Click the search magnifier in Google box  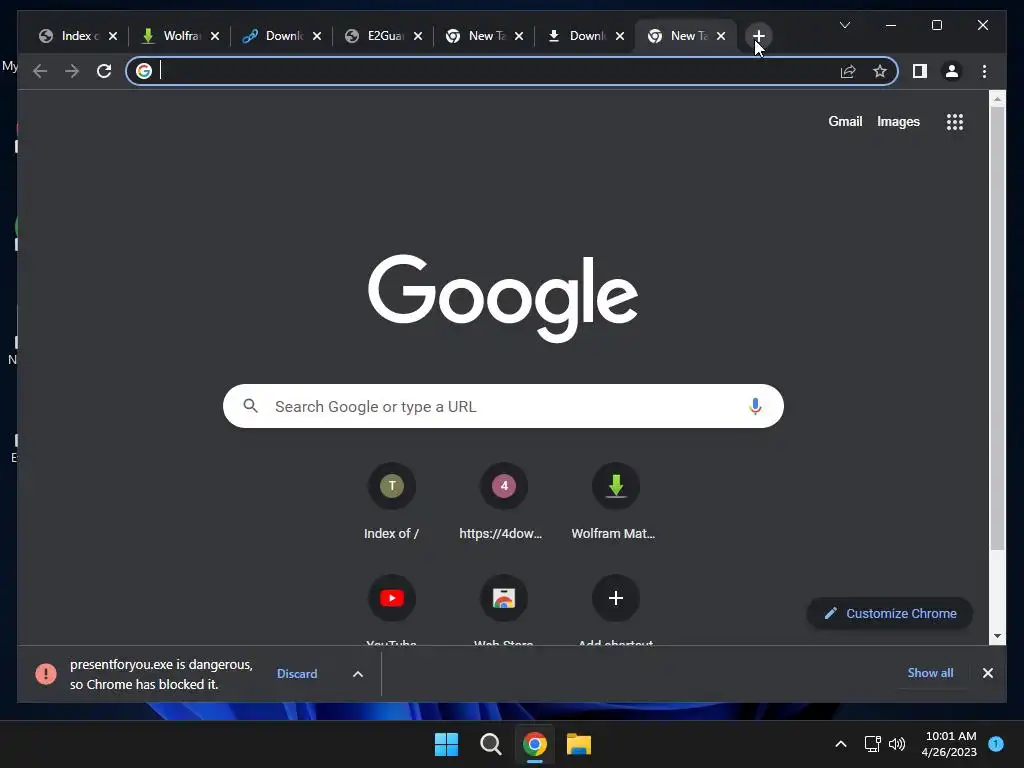pyautogui.click(x=250, y=406)
